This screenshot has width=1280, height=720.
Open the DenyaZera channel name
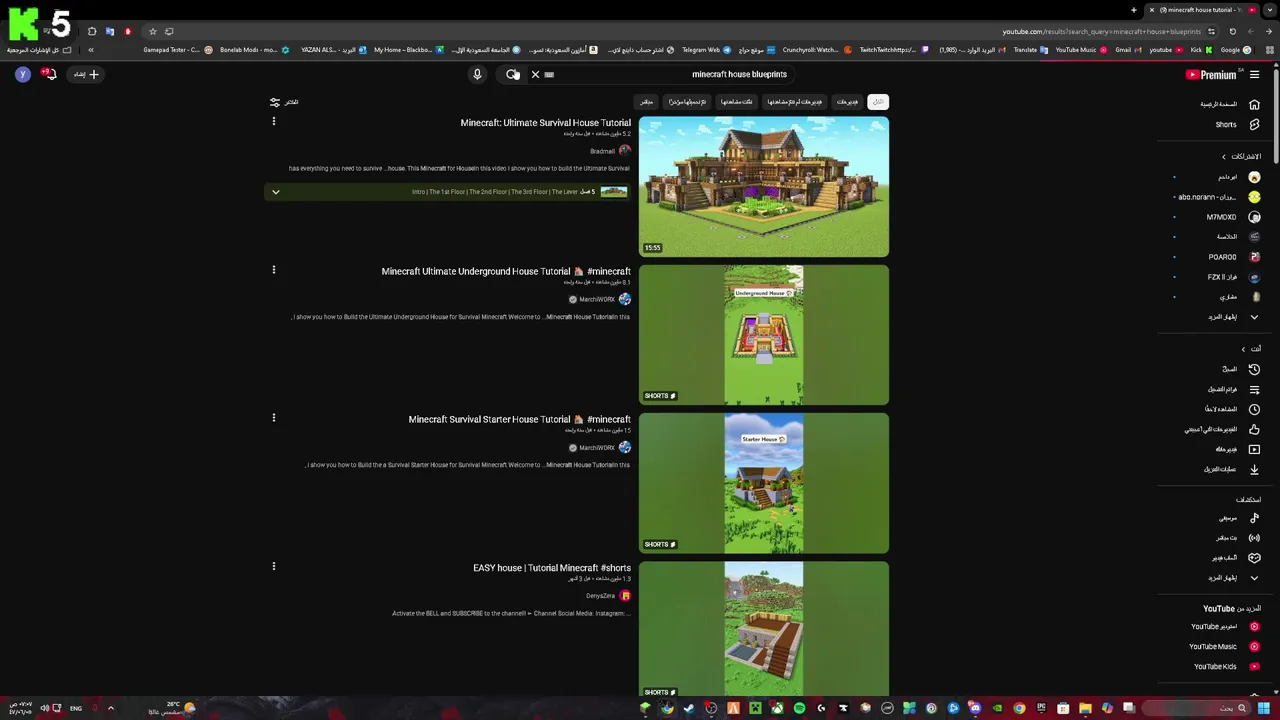tap(600, 596)
